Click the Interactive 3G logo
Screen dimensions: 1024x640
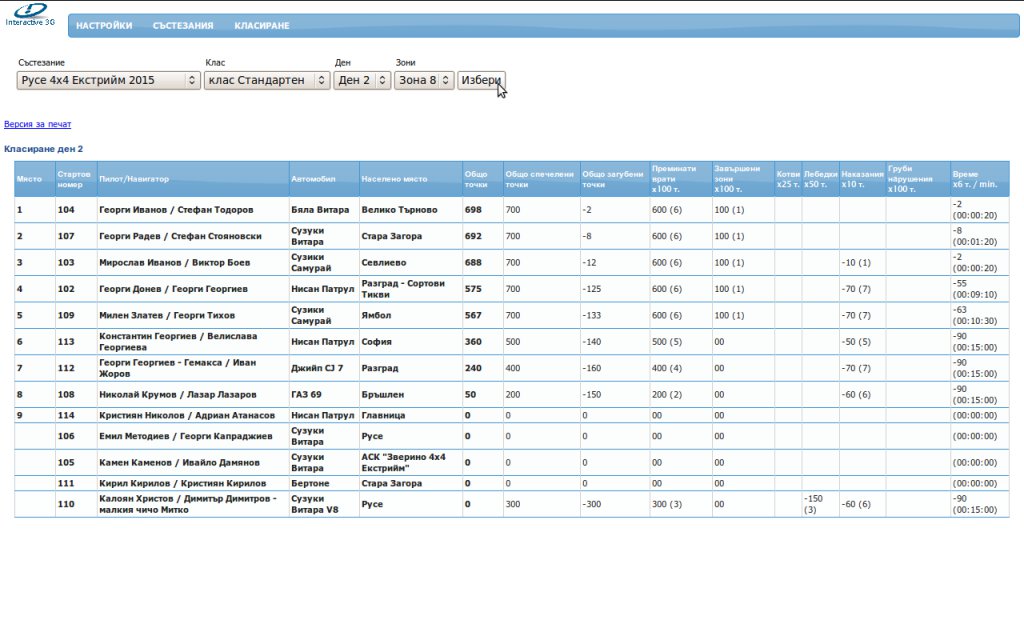pyautogui.click(x=31, y=14)
